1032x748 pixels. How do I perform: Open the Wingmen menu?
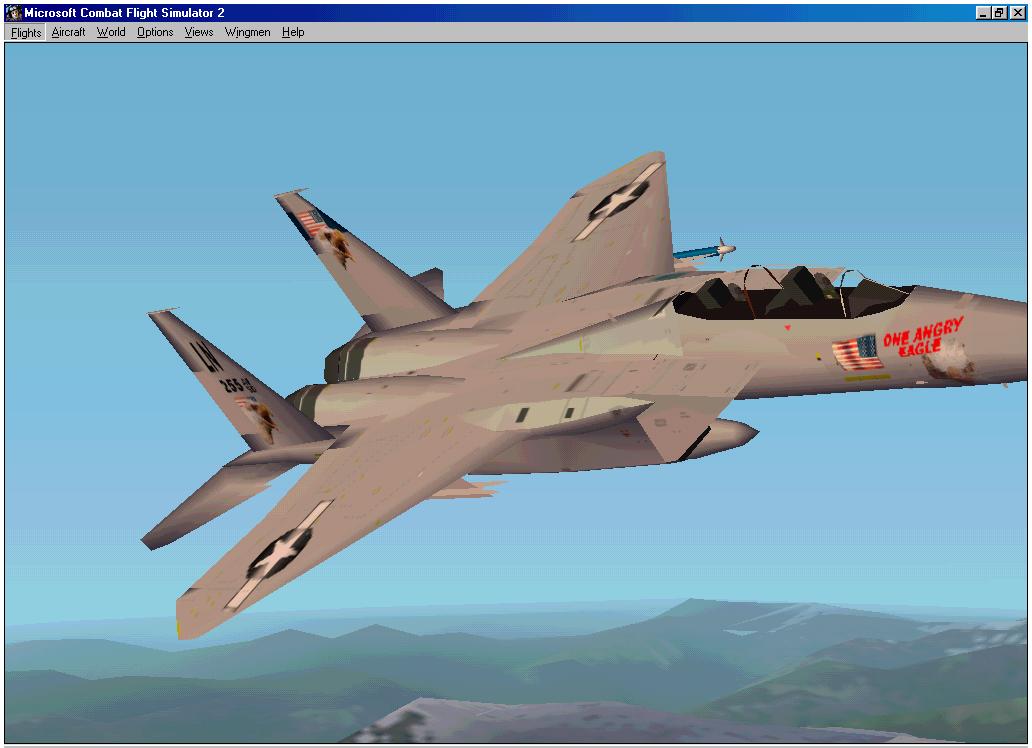pyautogui.click(x=247, y=32)
